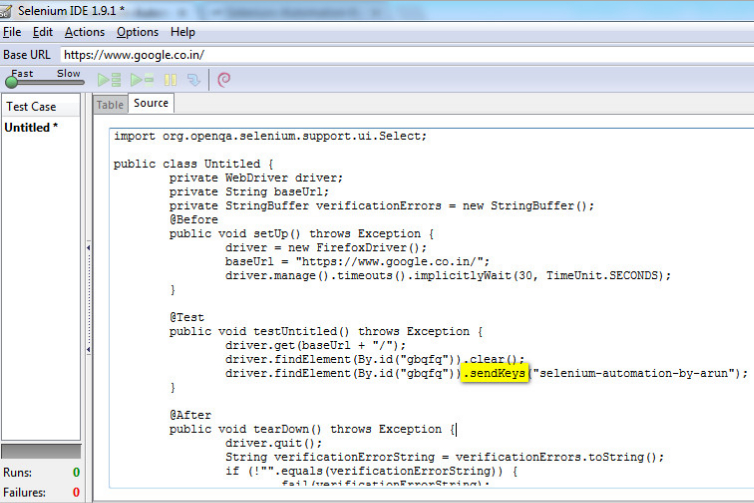
Task: Click 'driver = new FirefoxDriver();' line
Action: point(326,248)
